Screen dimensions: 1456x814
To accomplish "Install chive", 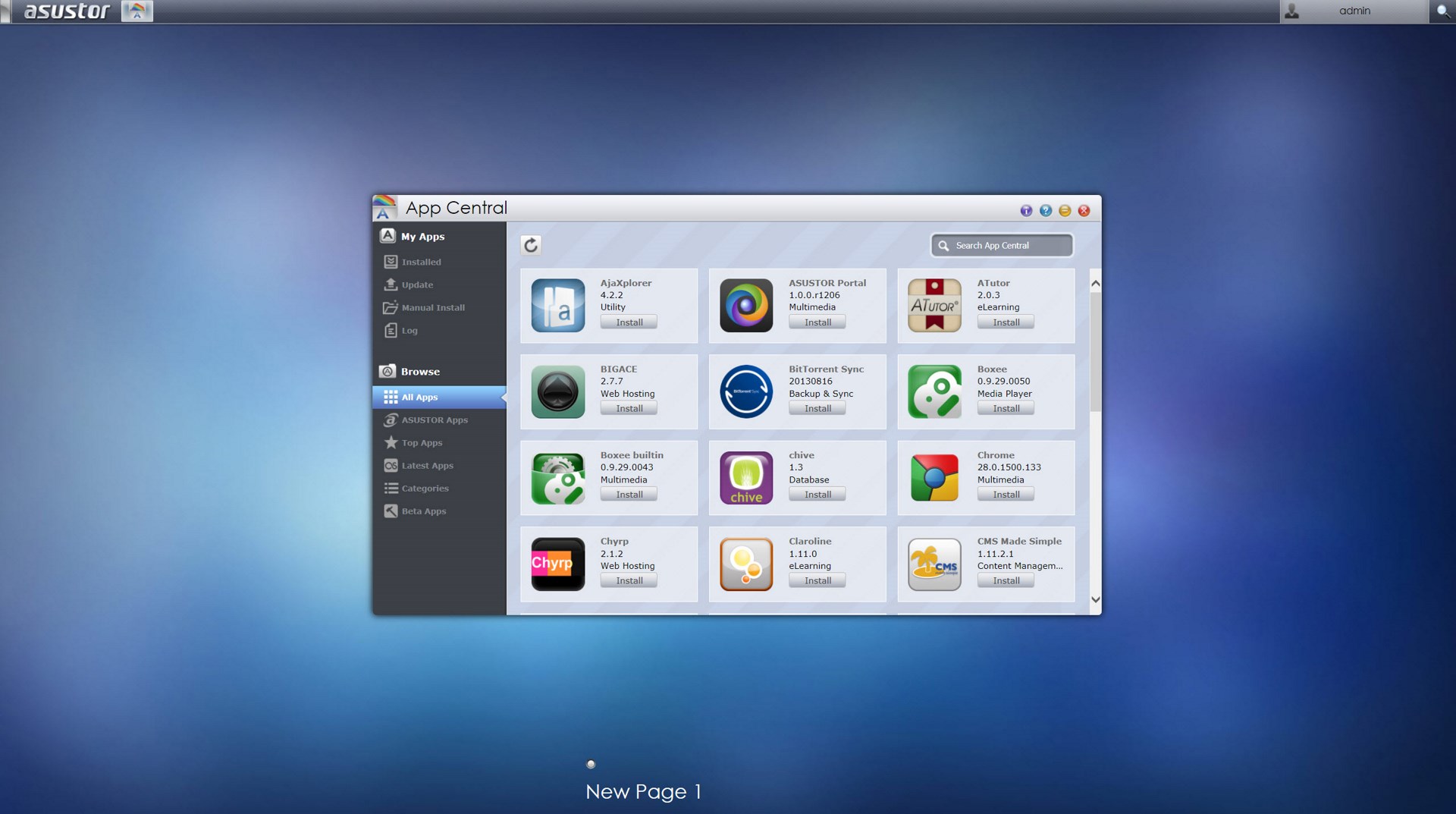I will pyautogui.click(x=817, y=495).
